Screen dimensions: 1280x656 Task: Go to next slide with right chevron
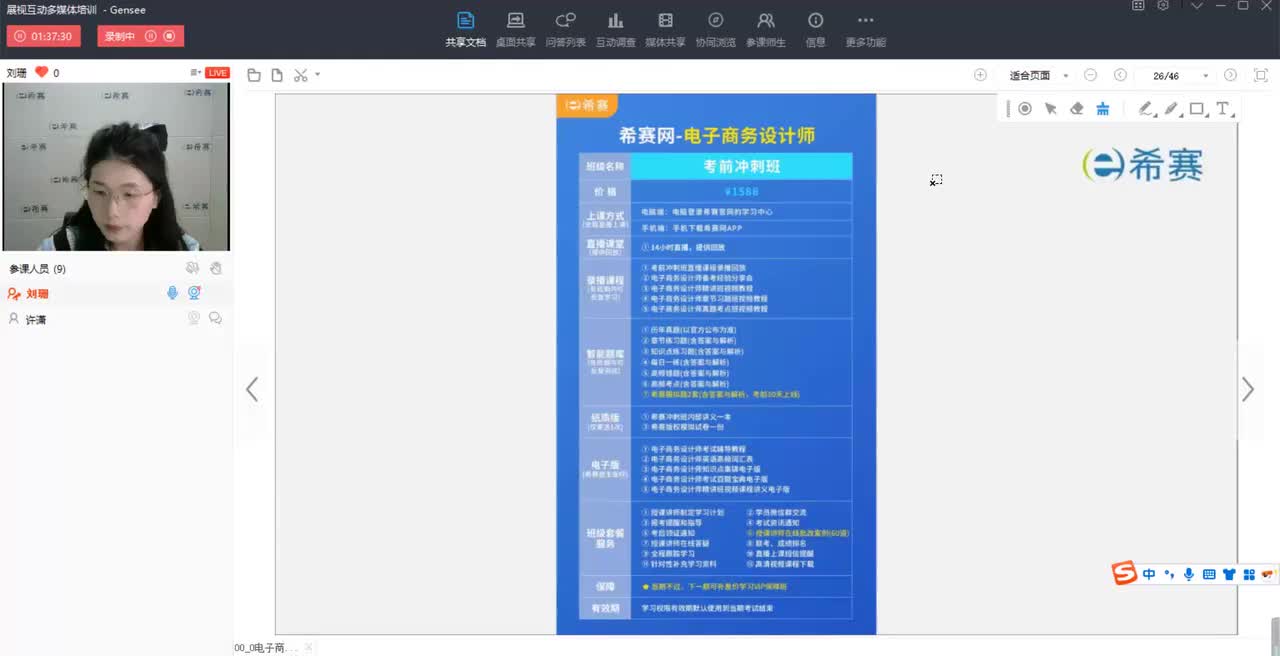1248,390
